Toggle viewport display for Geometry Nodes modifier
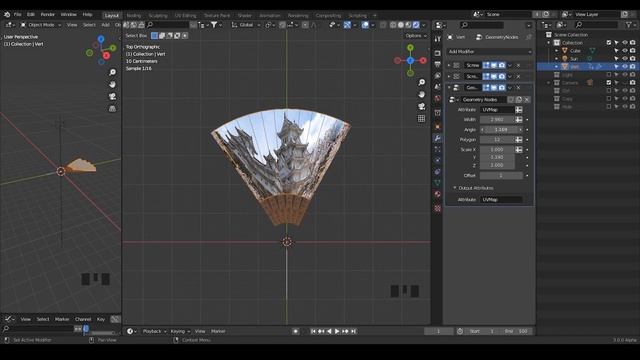 tap(494, 87)
